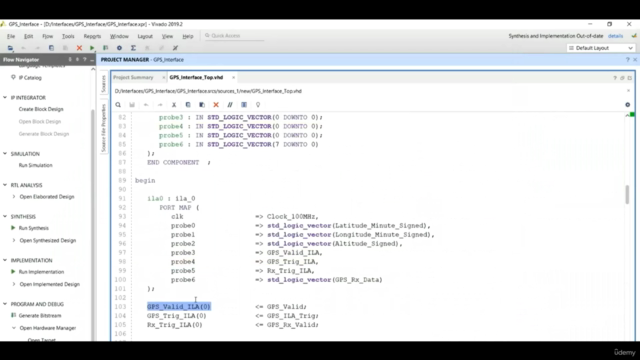Minimize the Flow Navigator panel
The width and height of the screenshot is (640, 360).
point(92,60)
